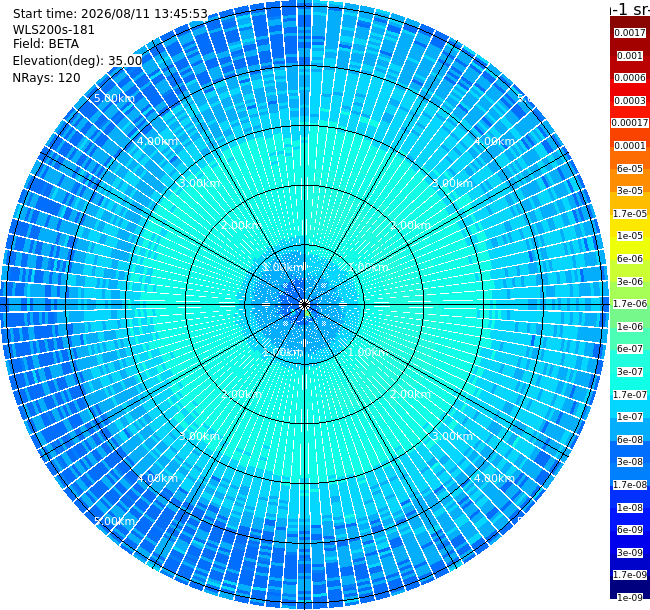Image resolution: width=650 pixels, height=610 pixels.
Task: Click the Field: BETA label
Action: pyautogui.click(x=46, y=44)
